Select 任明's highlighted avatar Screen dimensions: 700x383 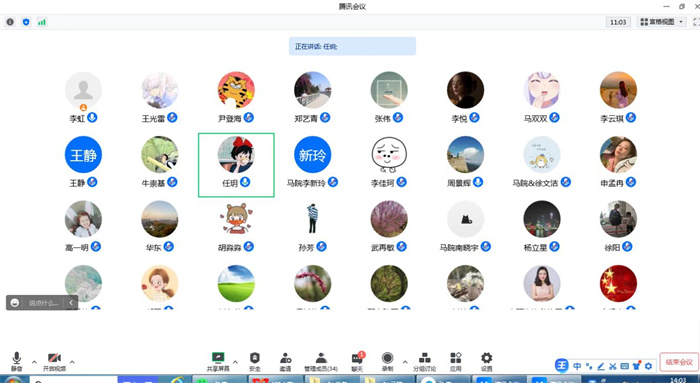[x=236, y=154]
